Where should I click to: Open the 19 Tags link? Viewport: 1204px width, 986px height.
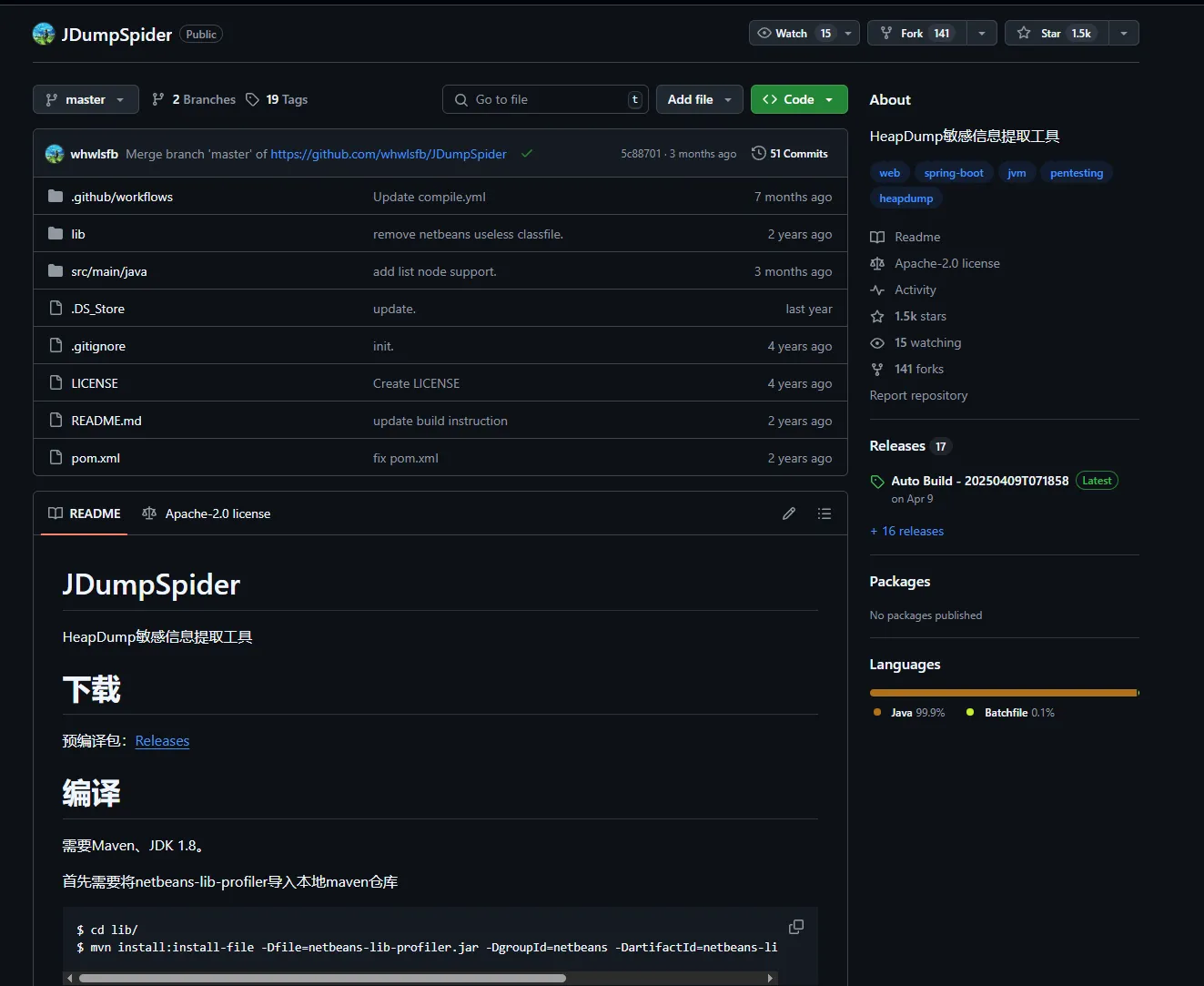point(278,99)
